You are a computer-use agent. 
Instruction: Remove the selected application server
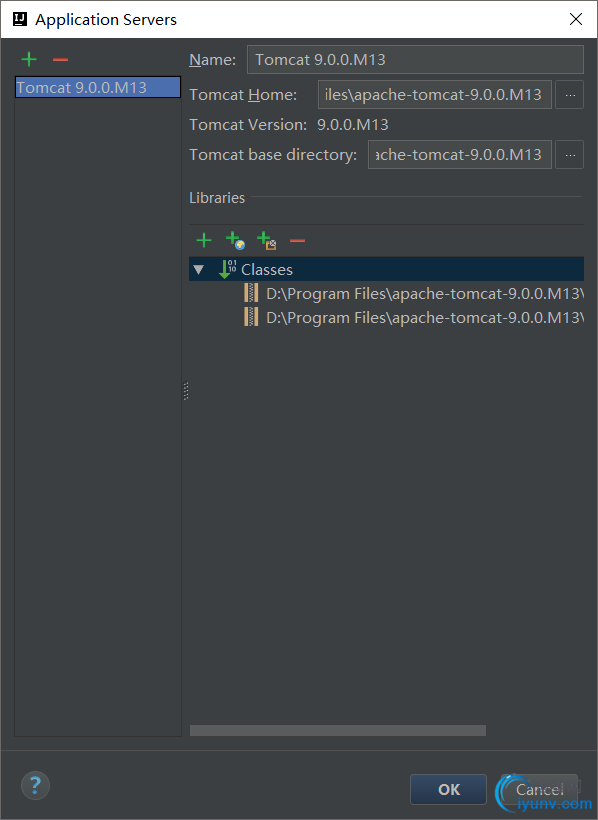pos(61,60)
